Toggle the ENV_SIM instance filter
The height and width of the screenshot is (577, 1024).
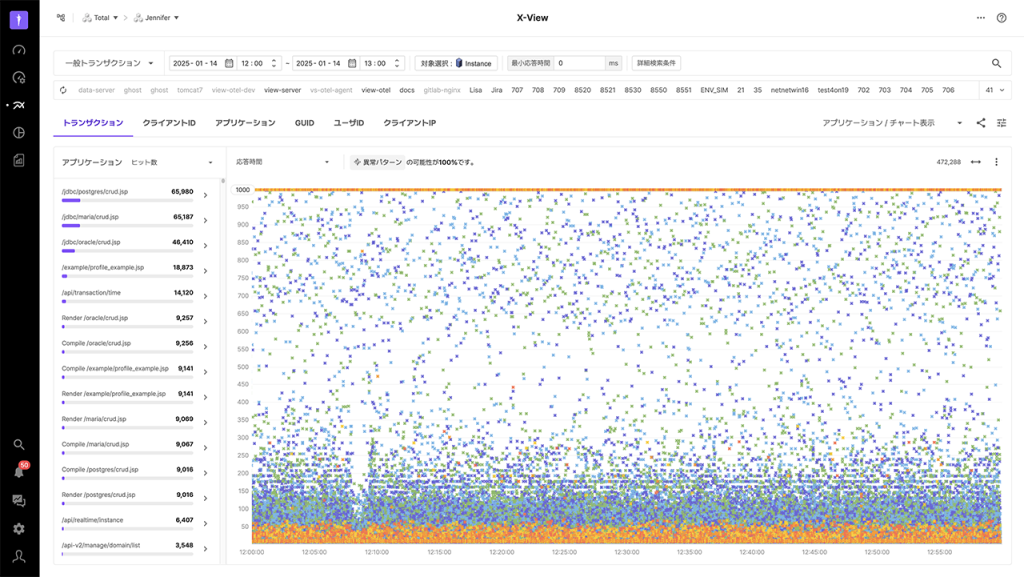pyautogui.click(x=714, y=90)
